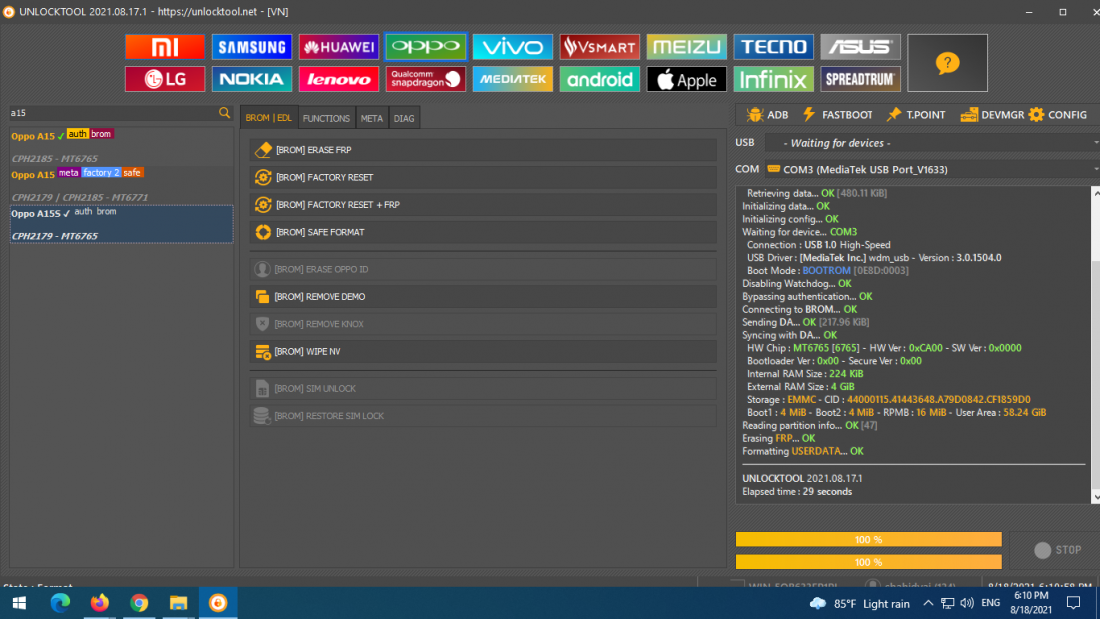This screenshot has width=1100, height=619.
Task: Start [BROM] SAFE FORMAT
Action: pos(483,232)
